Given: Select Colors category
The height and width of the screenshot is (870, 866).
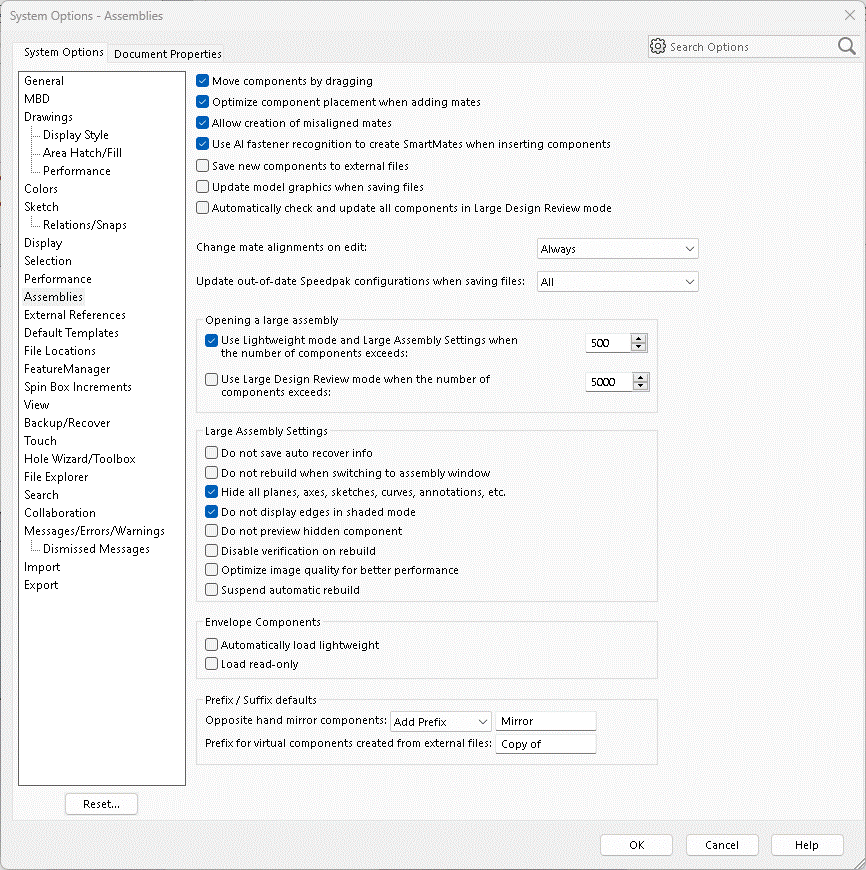Looking at the screenshot, I should [40, 189].
